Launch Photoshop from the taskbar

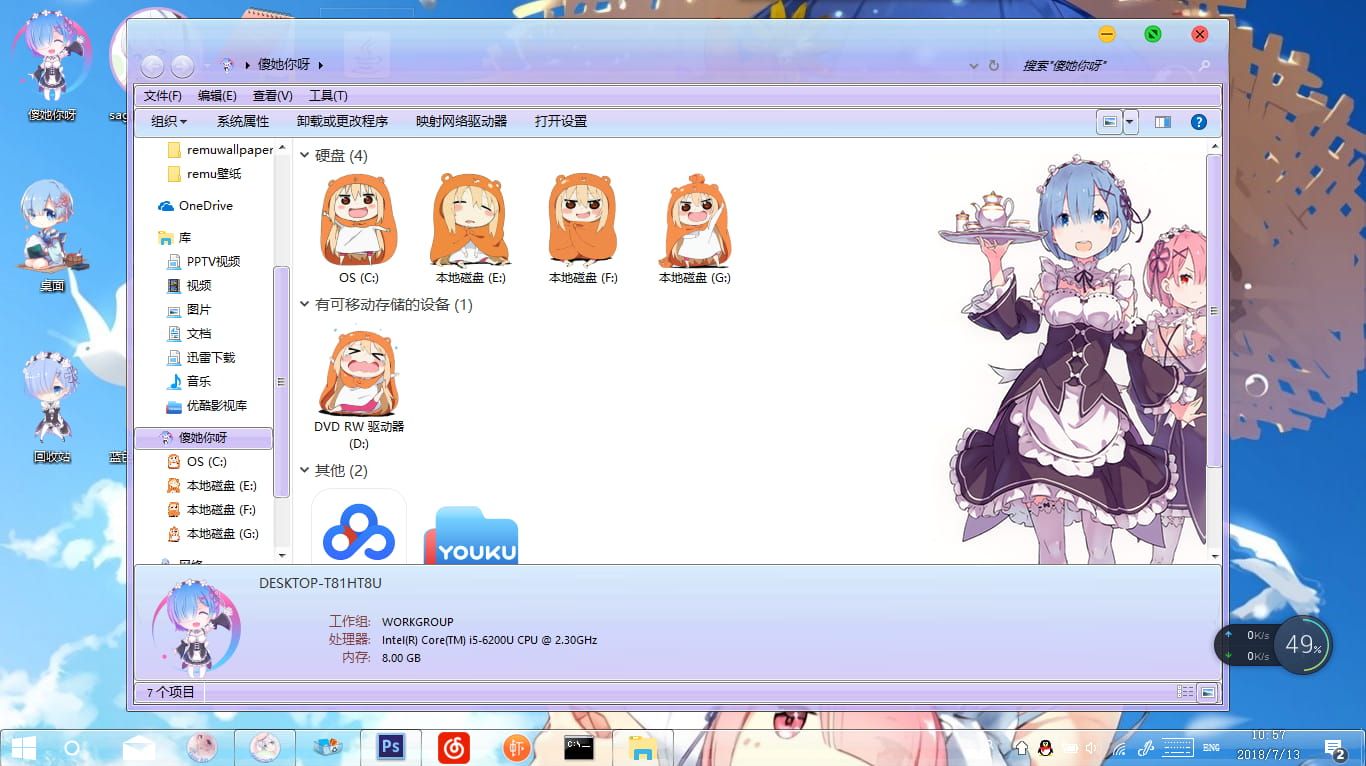(x=390, y=747)
